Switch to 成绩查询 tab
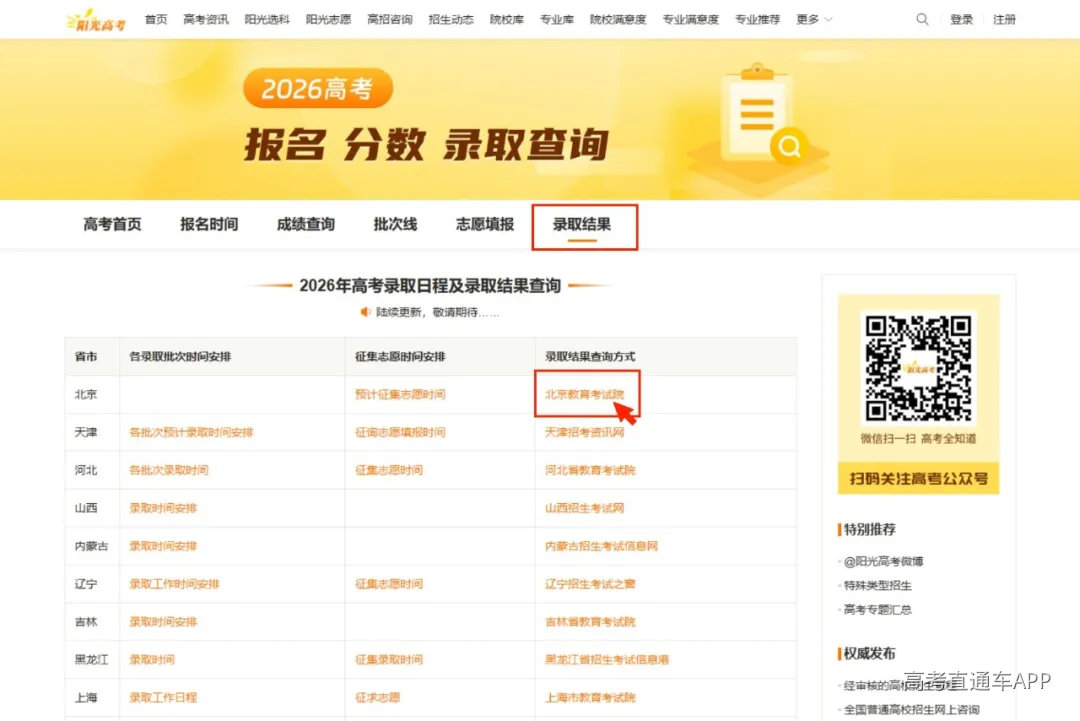 pos(305,224)
